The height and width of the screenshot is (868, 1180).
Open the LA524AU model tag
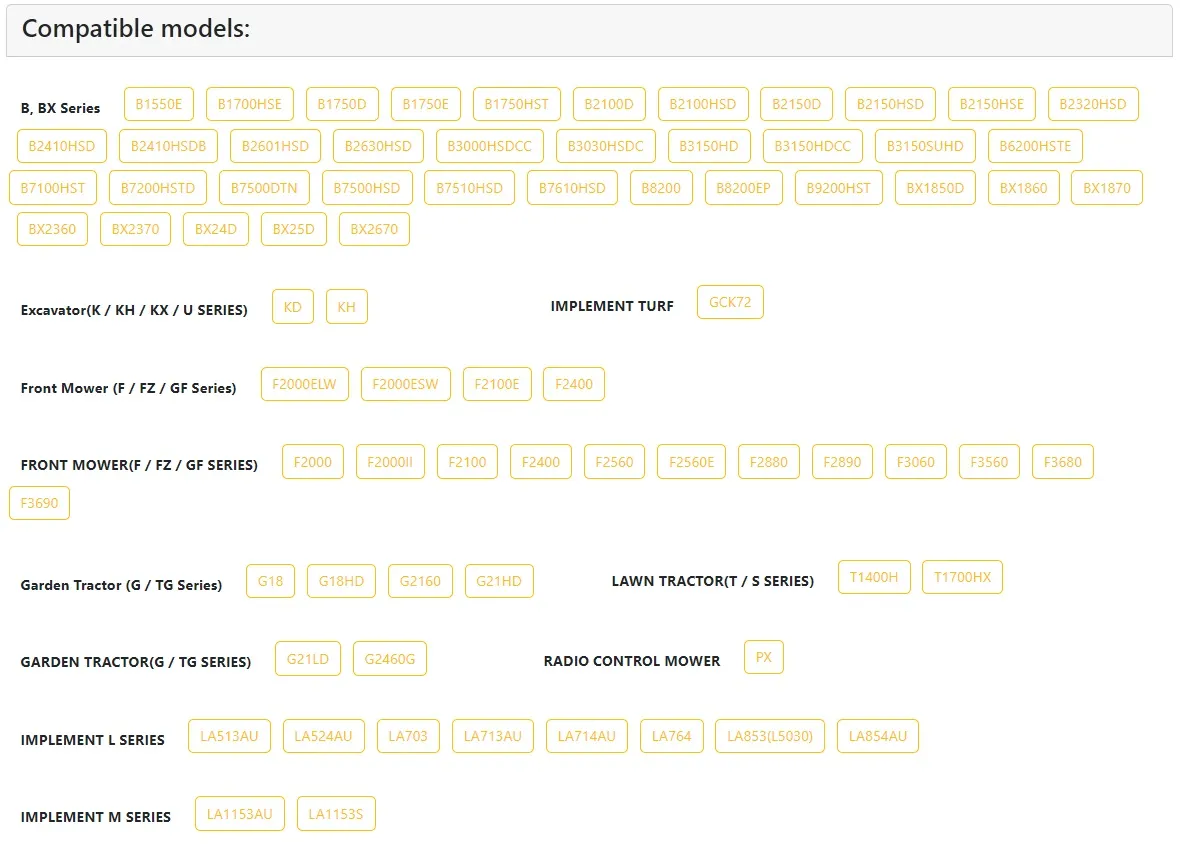[x=324, y=736]
